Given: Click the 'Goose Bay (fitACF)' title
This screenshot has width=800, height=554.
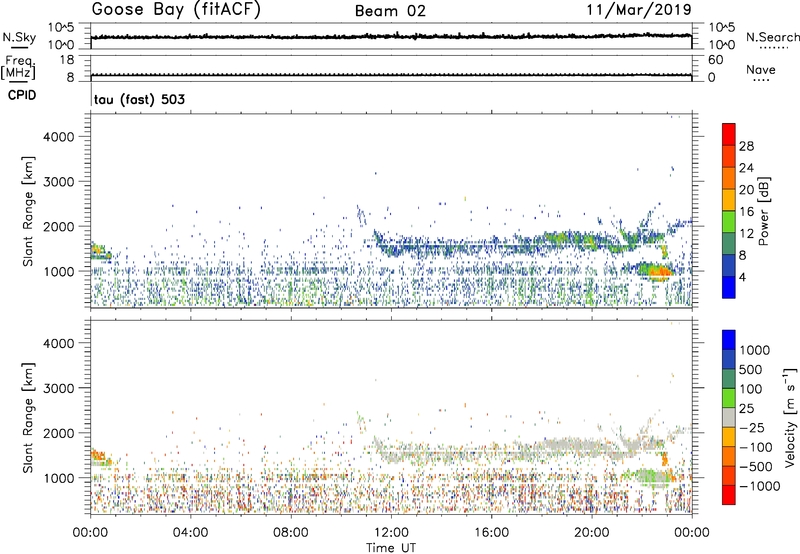Looking at the screenshot, I should [176, 10].
